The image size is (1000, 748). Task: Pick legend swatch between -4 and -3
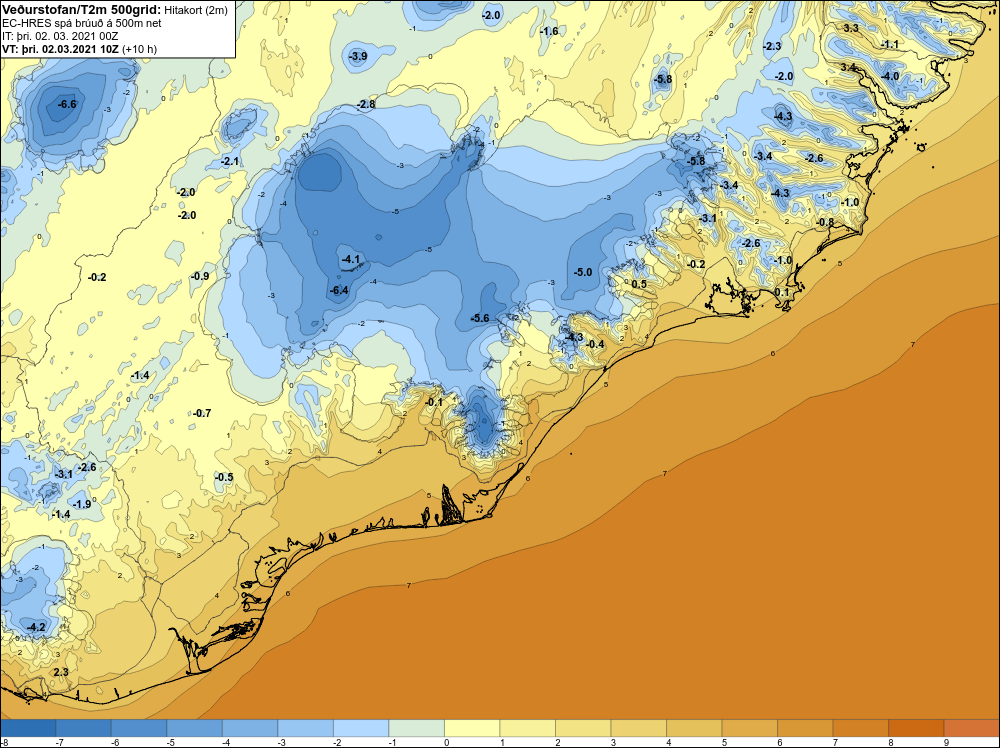tap(250, 728)
